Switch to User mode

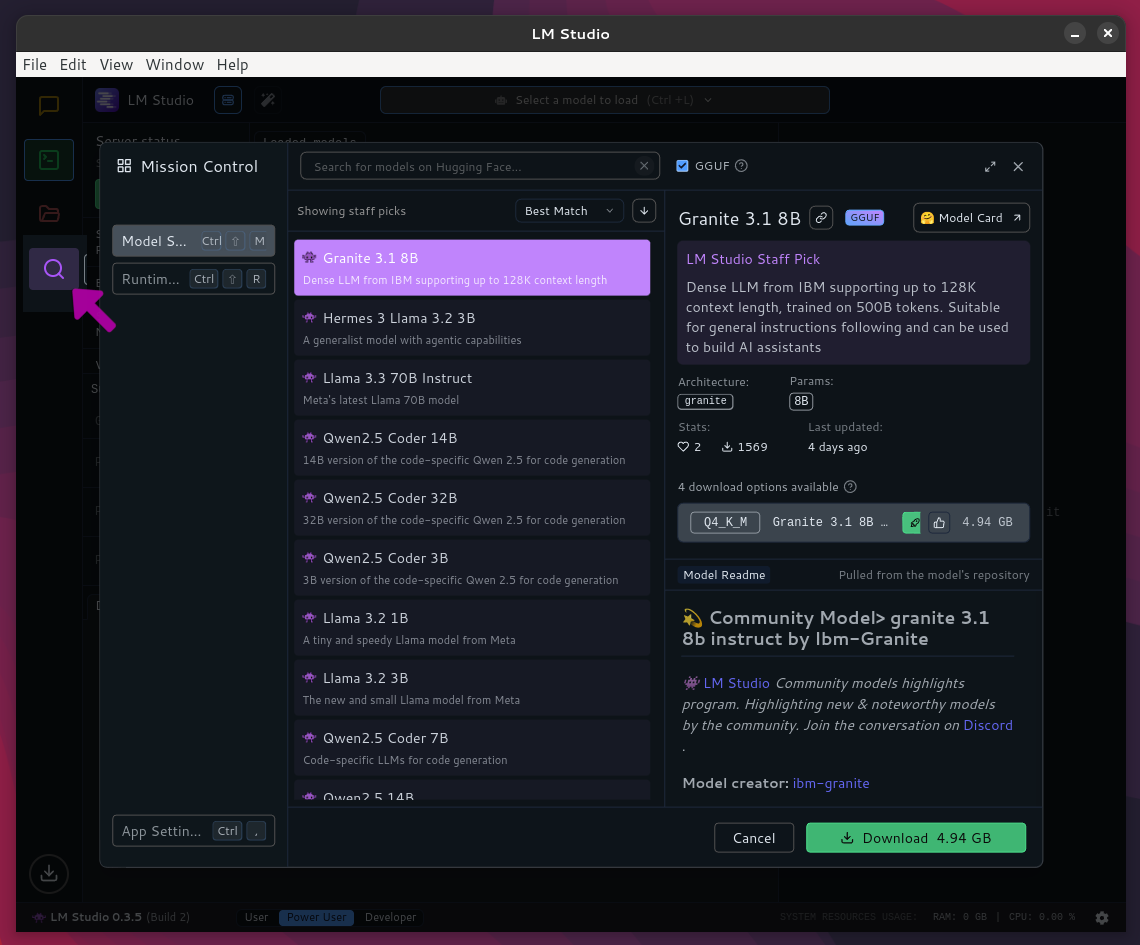pyautogui.click(x=256, y=917)
